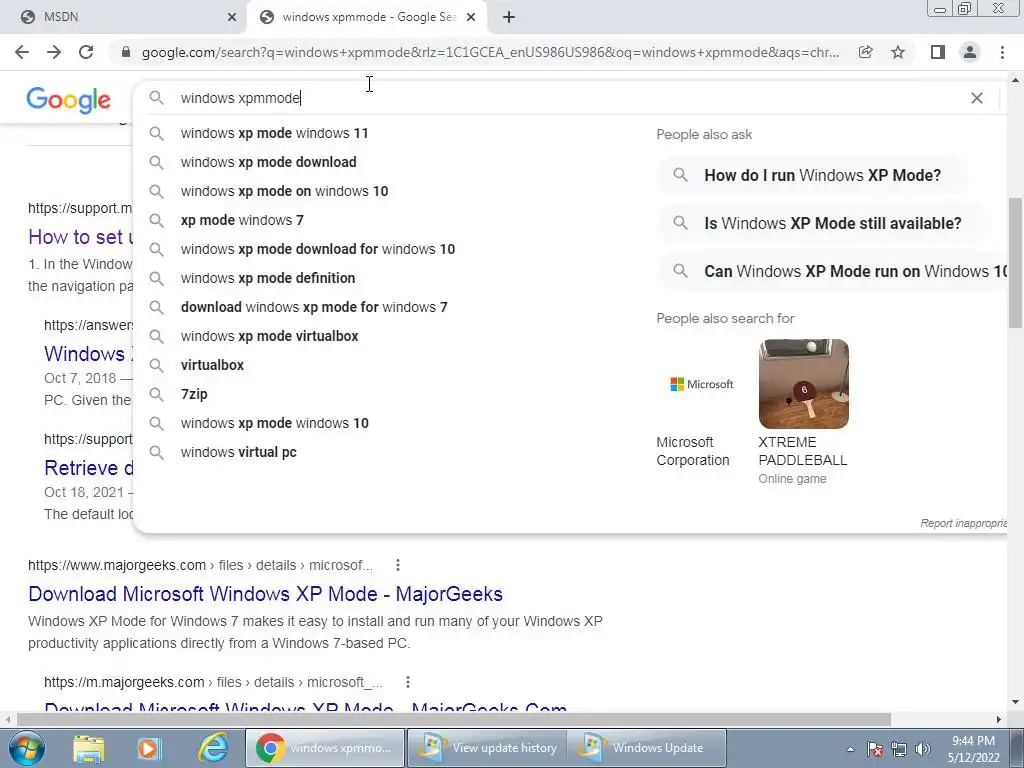Switch to the MSDN tab

pos(123,17)
